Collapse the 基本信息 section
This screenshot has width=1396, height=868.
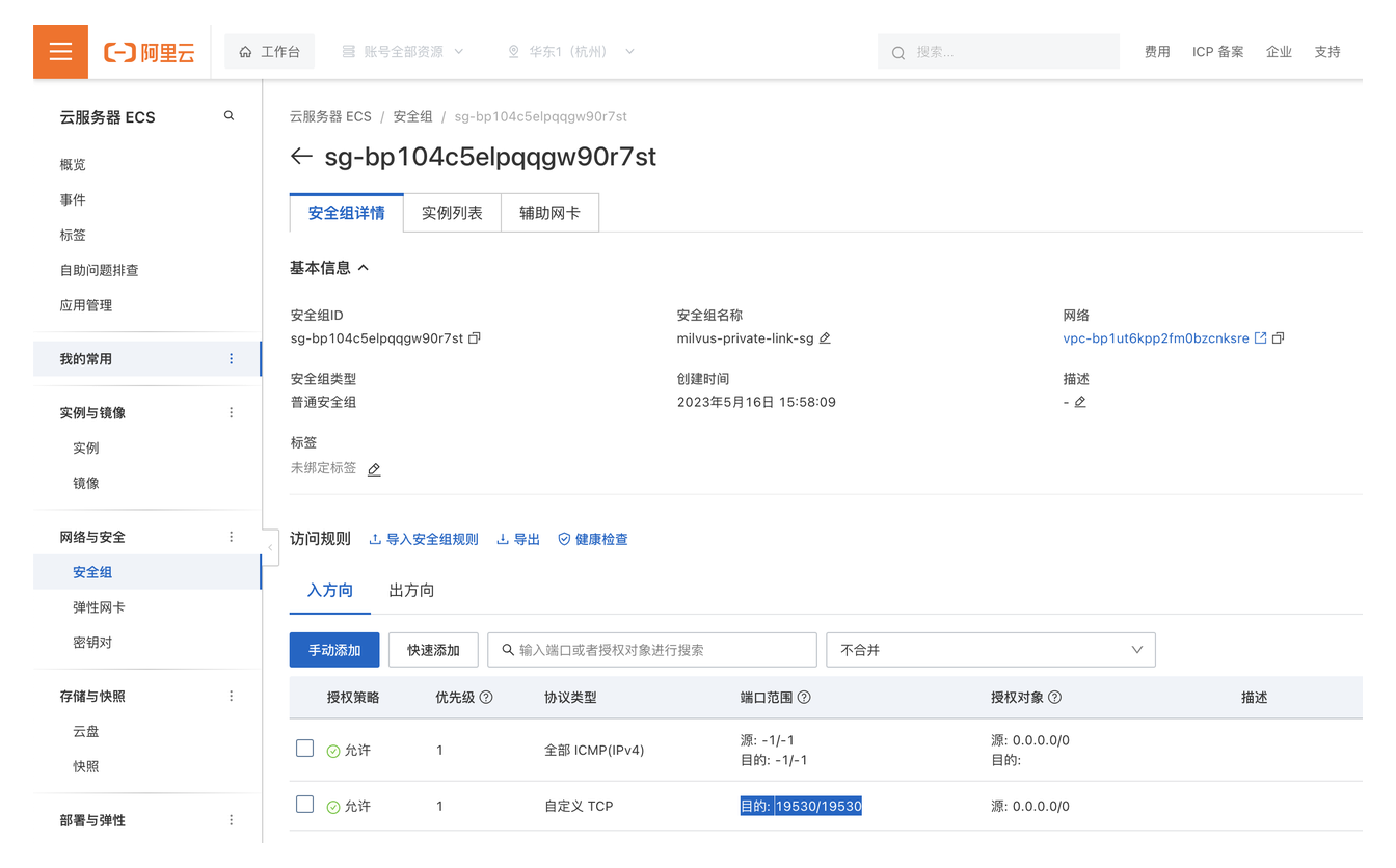point(364,268)
